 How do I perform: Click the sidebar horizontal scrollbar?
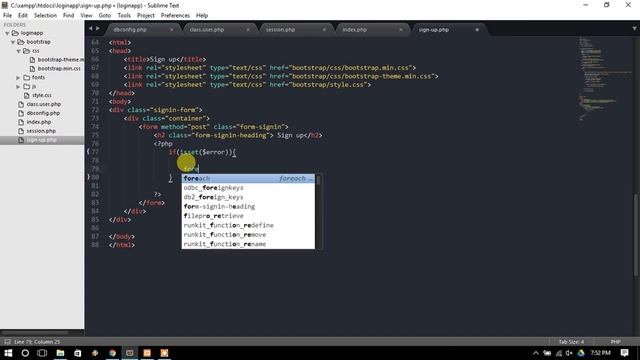35,333
